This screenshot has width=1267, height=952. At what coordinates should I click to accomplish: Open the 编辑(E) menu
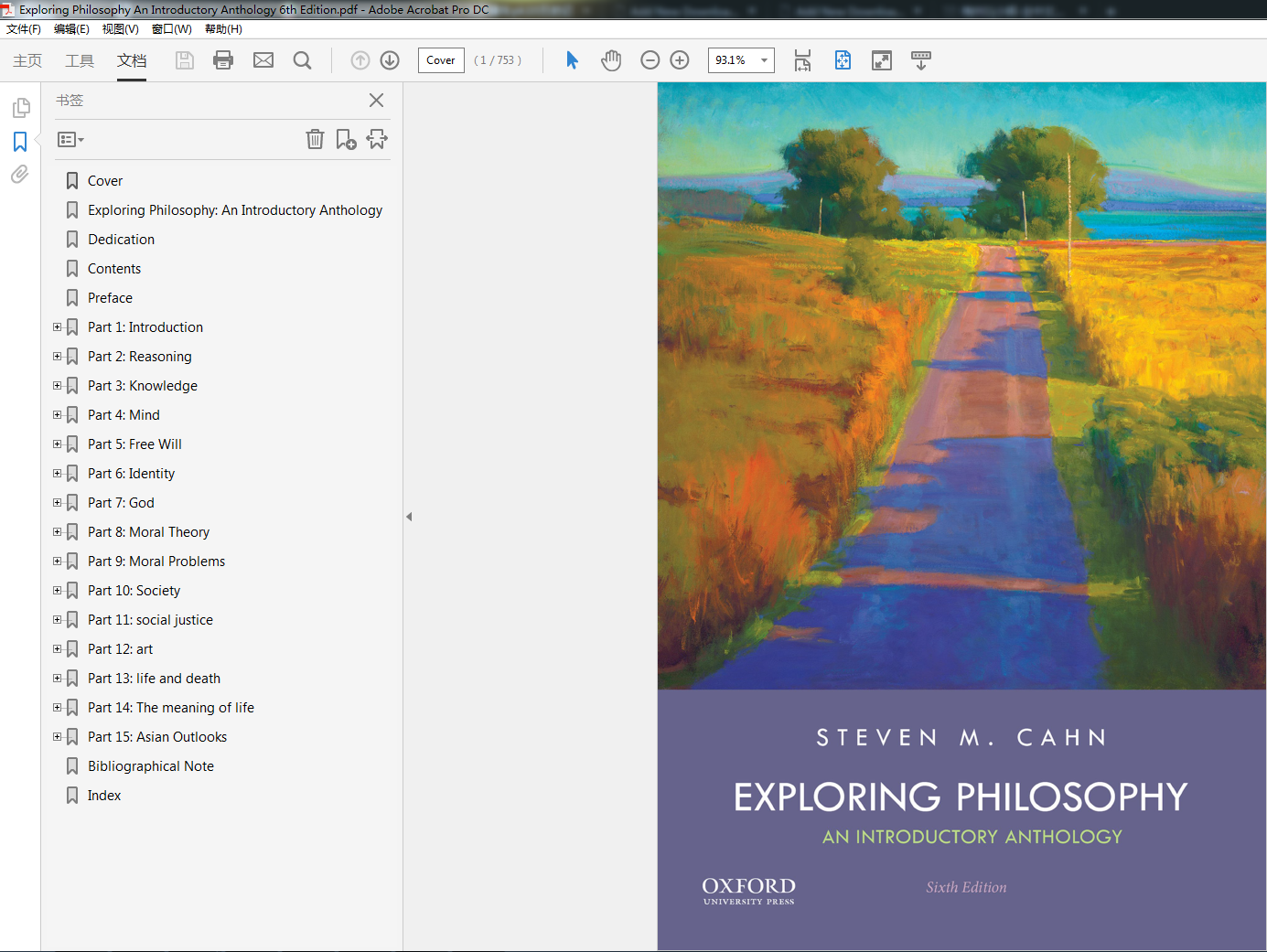coord(71,29)
